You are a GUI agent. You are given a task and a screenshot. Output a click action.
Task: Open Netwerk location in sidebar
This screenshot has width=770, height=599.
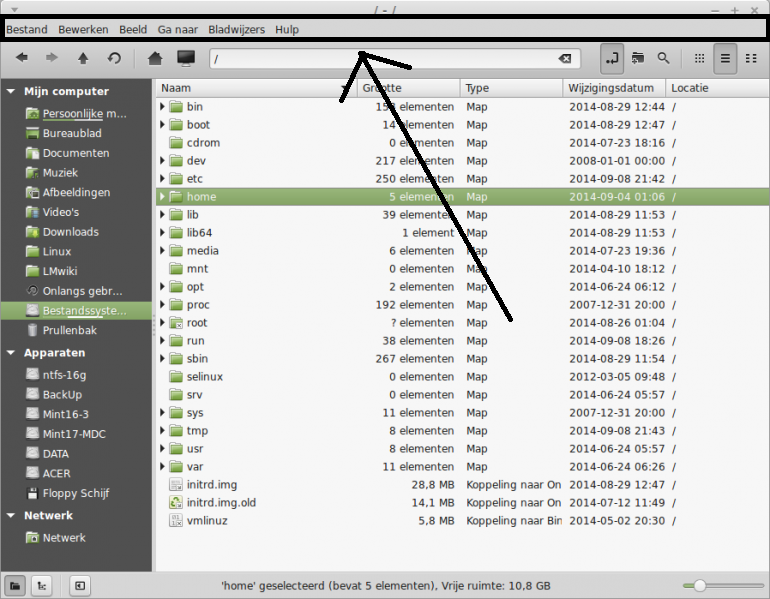pyautogui.click(x=55, y=538)
